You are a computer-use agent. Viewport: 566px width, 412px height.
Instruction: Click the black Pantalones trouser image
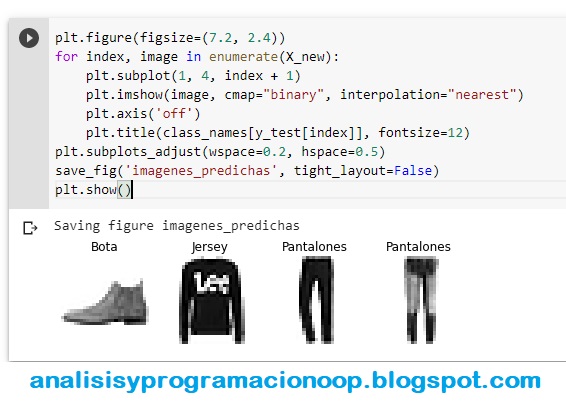(x=316, y=300)
